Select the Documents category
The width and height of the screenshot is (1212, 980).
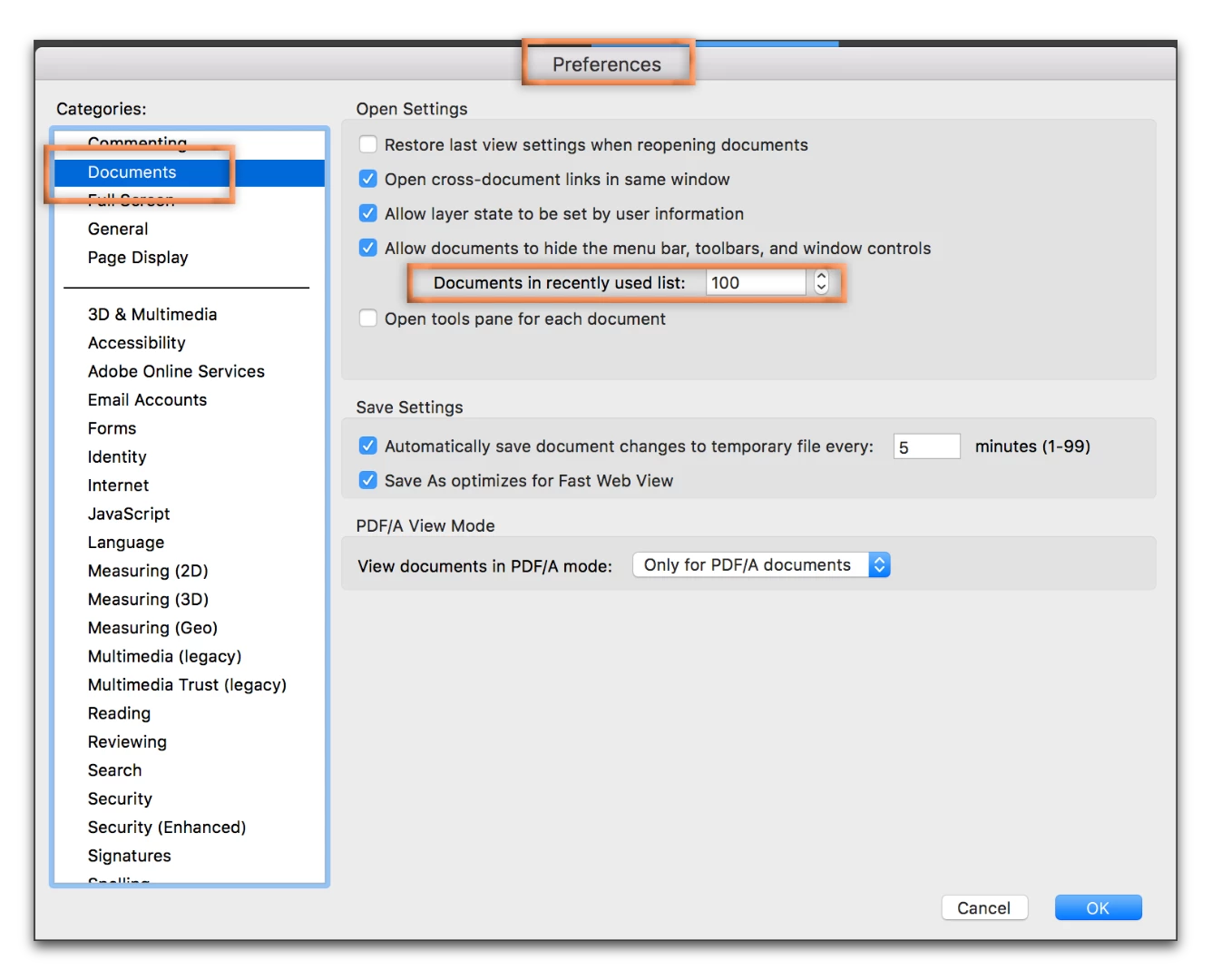(190, 172)
